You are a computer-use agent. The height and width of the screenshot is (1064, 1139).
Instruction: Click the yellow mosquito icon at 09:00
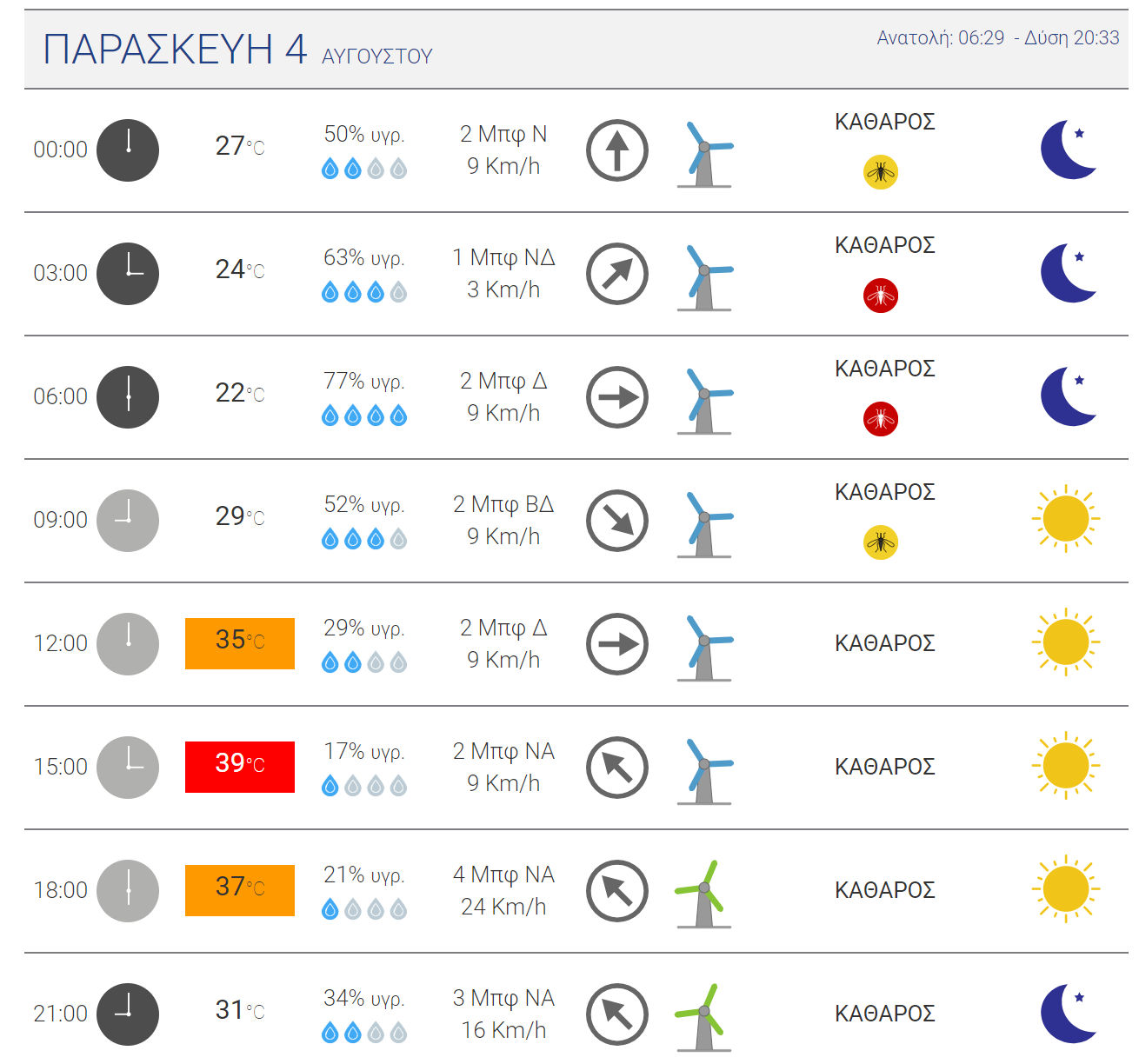pos(881,542)
